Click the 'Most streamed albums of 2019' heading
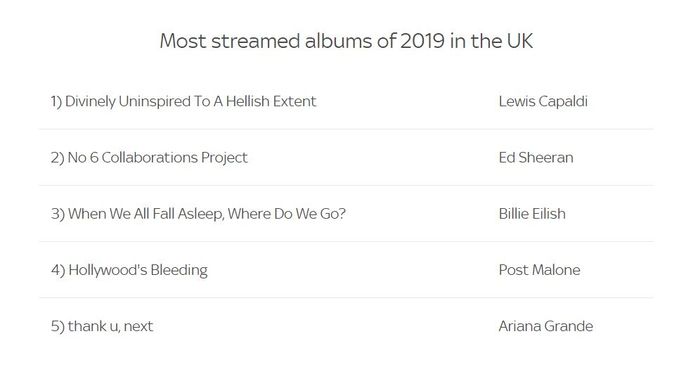Screen dimensions: 700x365 point(346,41)
